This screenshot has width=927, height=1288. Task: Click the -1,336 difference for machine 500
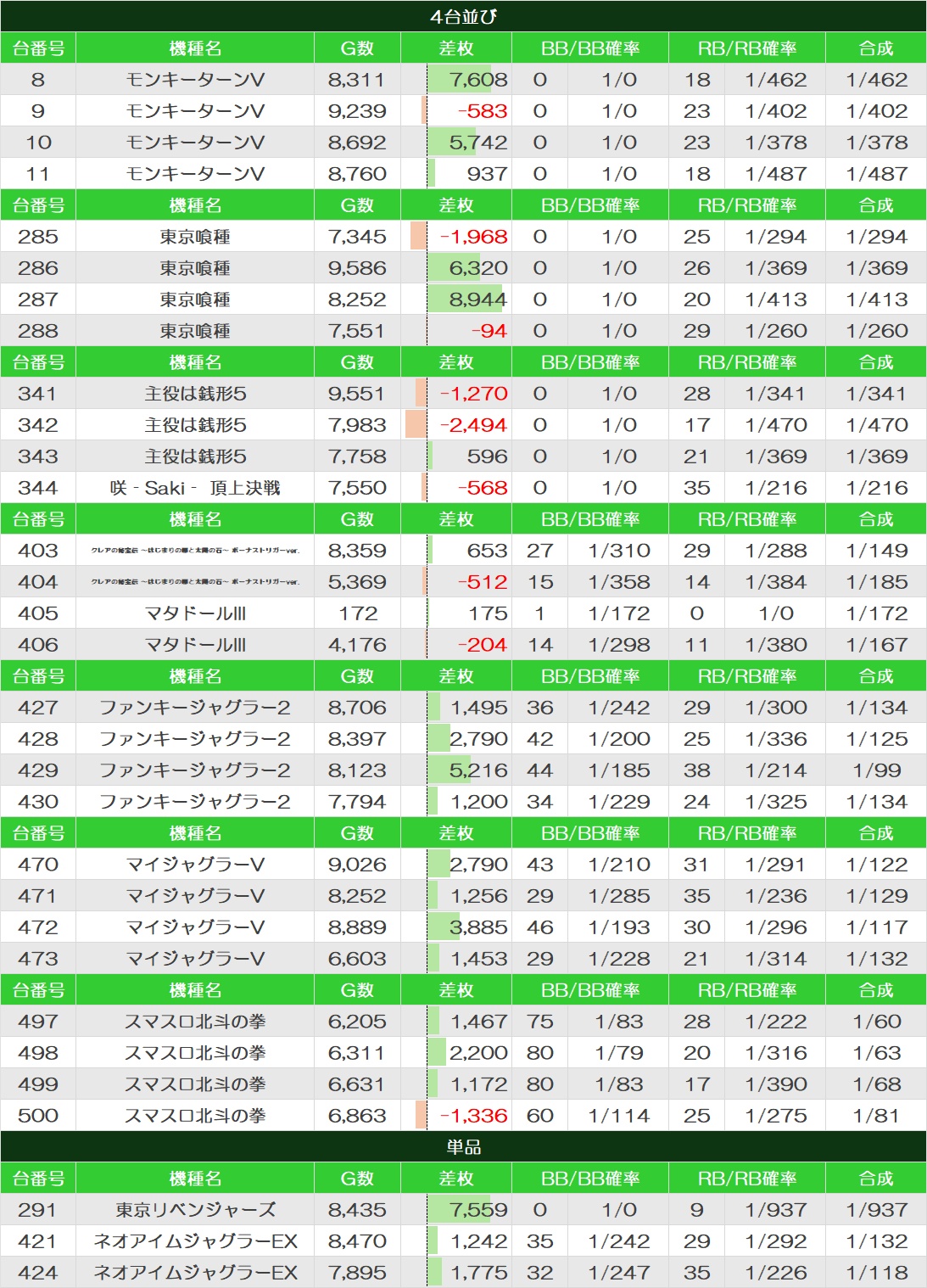pyautogui.click(x=473, y=1116)
